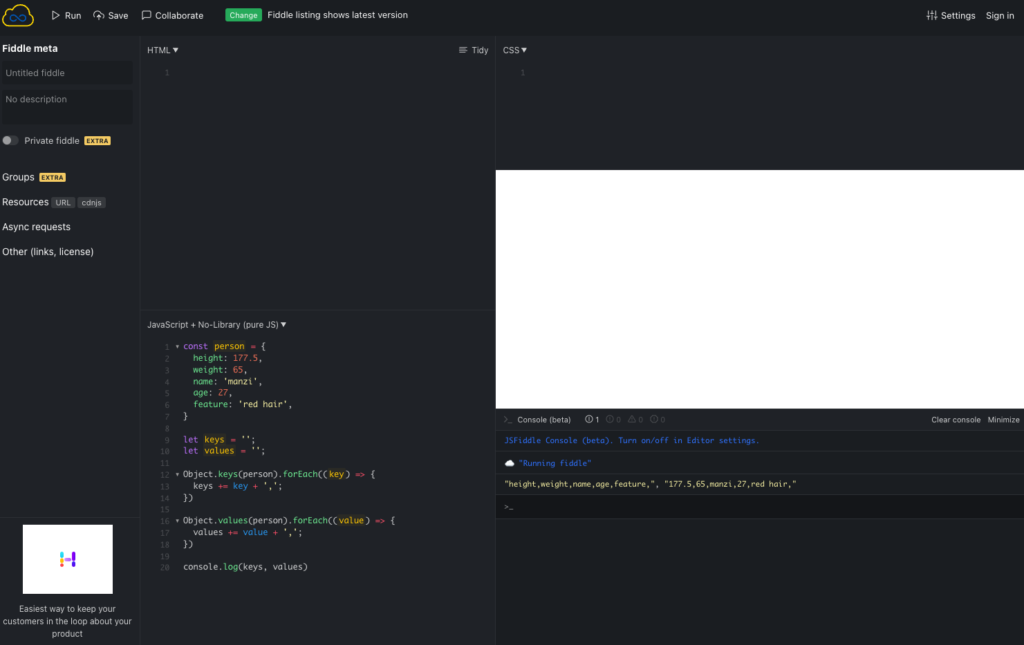This screenshot has height=645, width=1024.
Task: Open the HTML panel language dropdown
Action: pyautogui.click(x=161, y=49)
